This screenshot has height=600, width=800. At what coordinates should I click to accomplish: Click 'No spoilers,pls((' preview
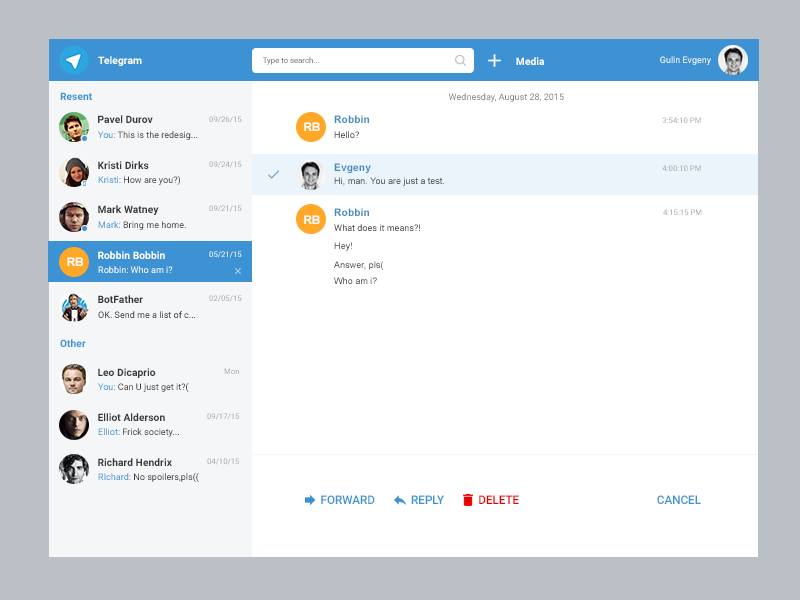point(166,477)
